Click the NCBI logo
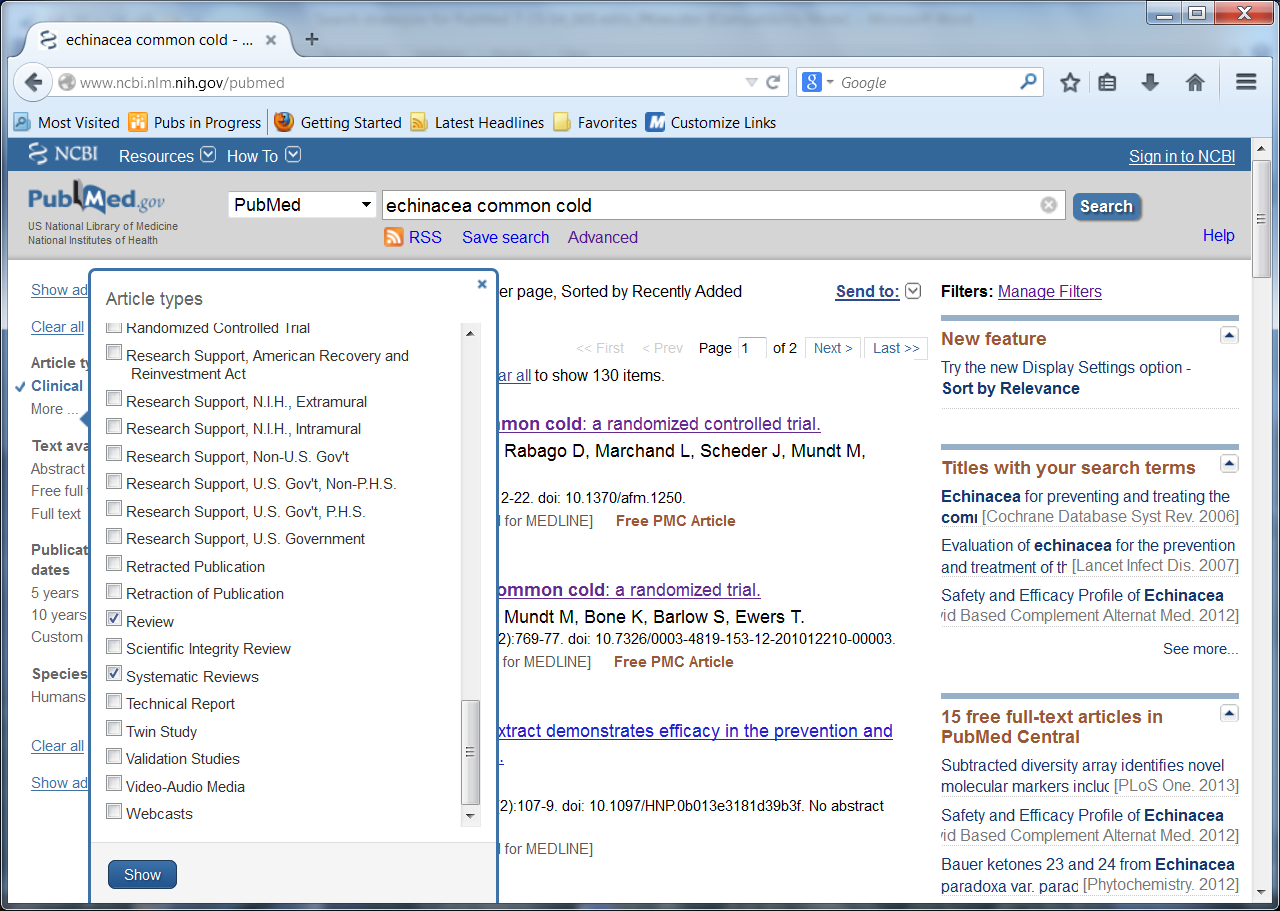The height and width of the screenshot is (911, 1280). pos(63,155)
